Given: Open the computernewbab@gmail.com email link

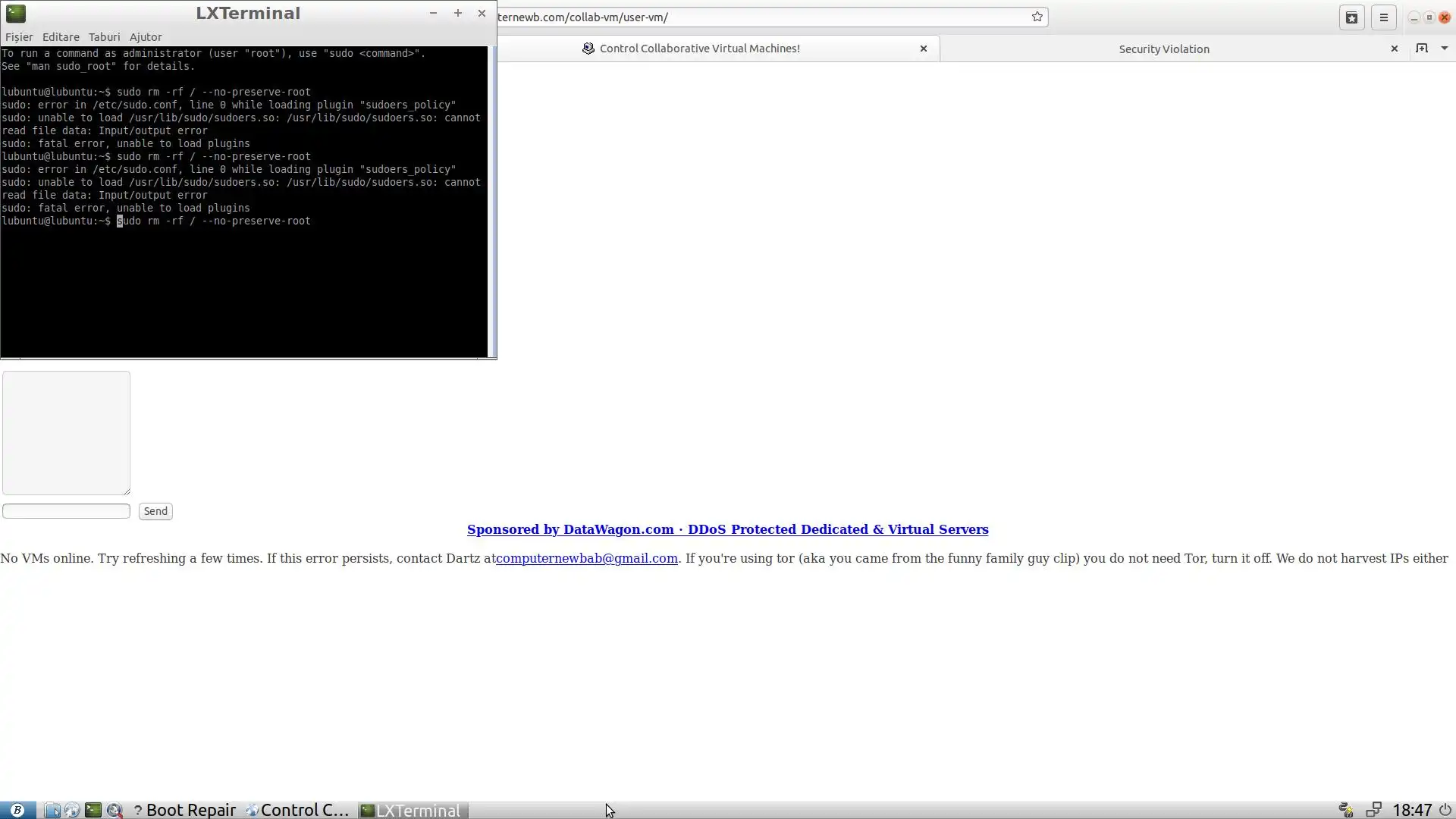Looking at the screenshot, I should click(x=586, y=558).
